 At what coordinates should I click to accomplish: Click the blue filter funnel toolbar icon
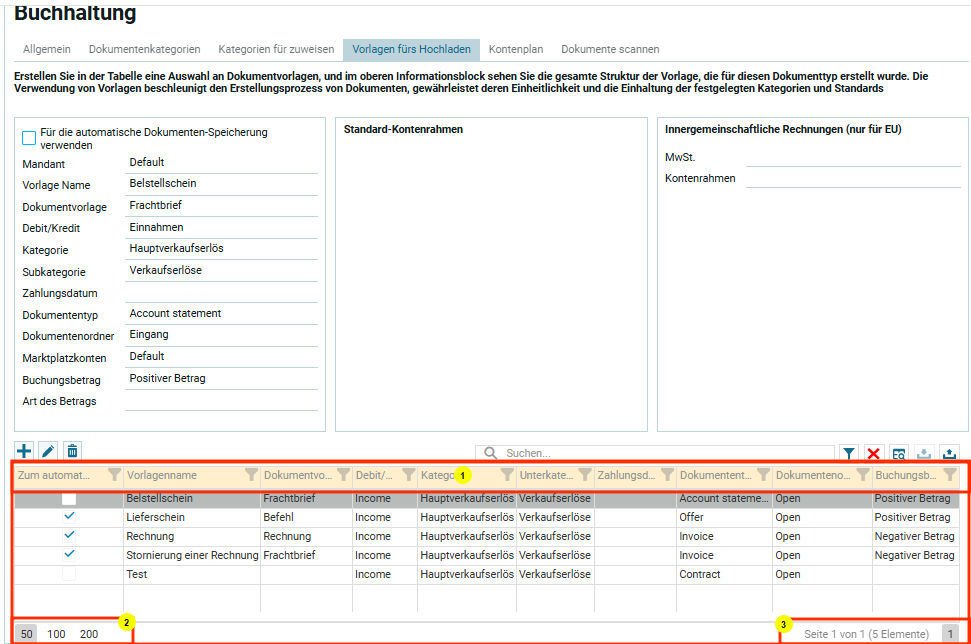point(848,453)
